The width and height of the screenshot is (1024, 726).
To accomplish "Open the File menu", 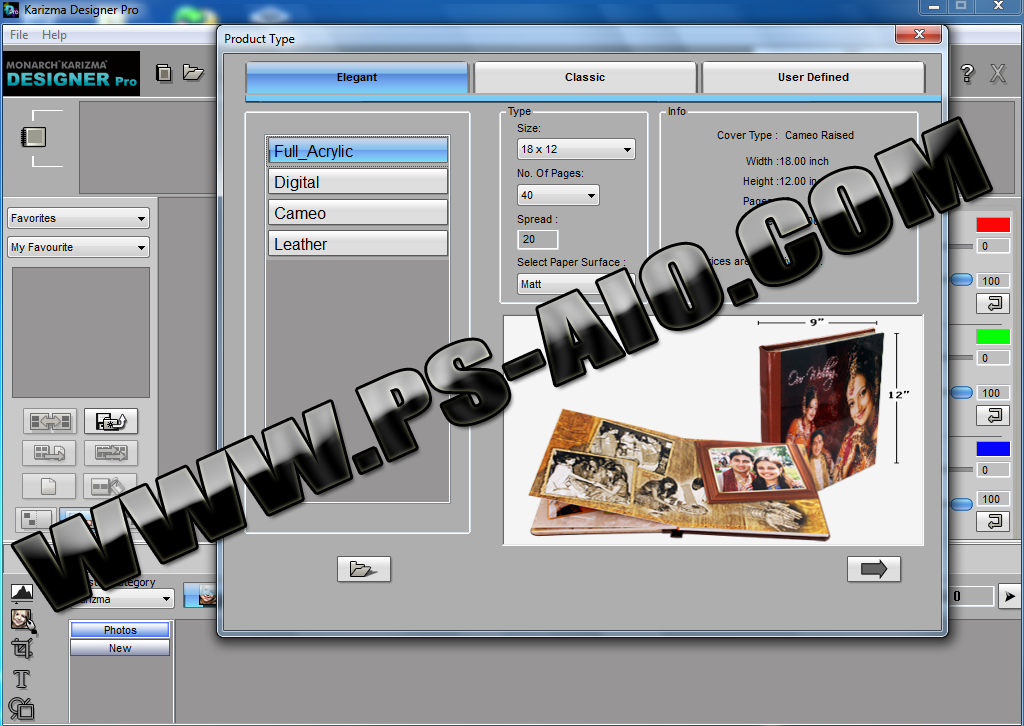I will coord(19,35).
